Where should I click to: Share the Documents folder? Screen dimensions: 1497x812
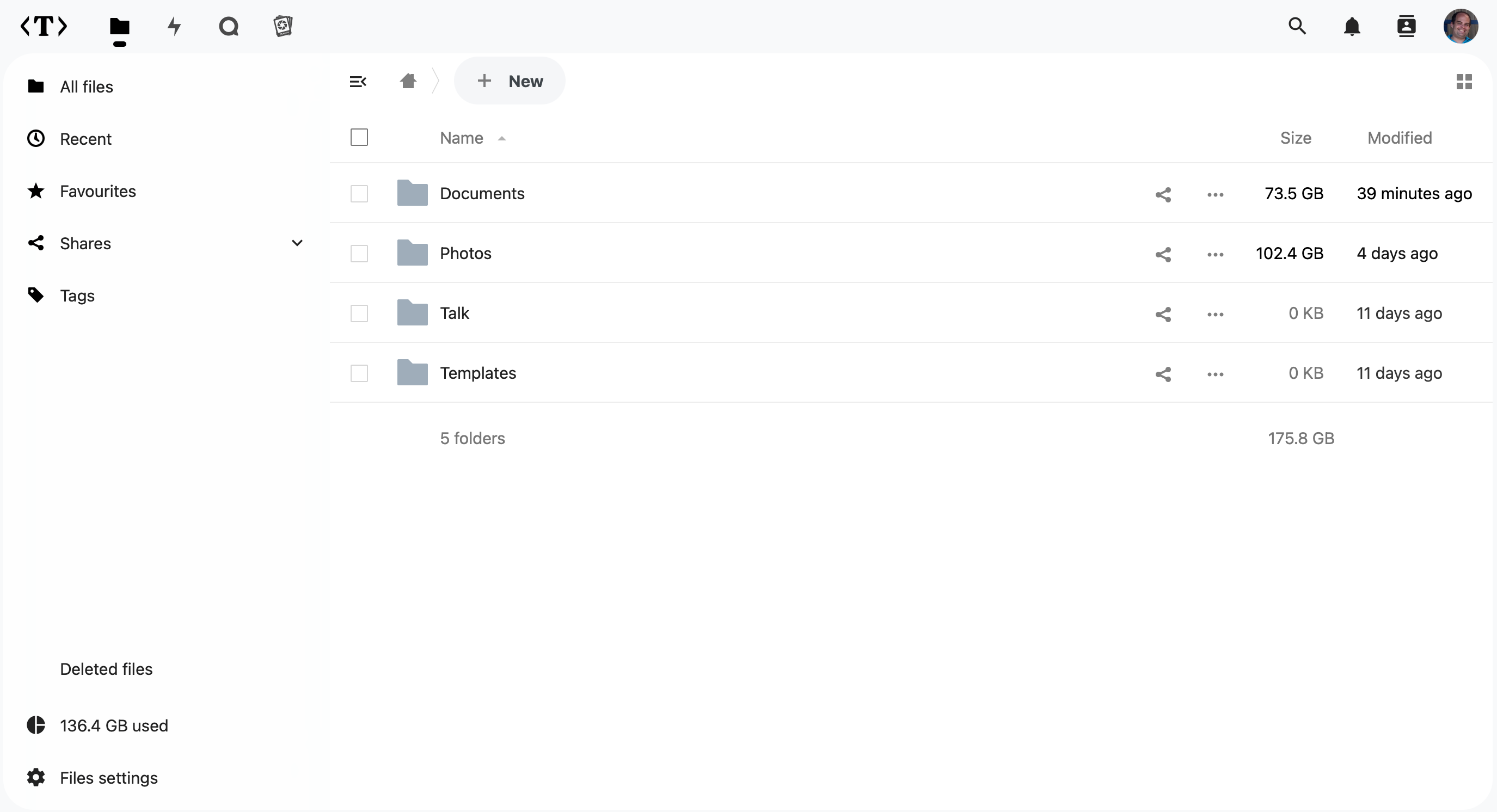pyautogui.click(x=1163, y=195)
